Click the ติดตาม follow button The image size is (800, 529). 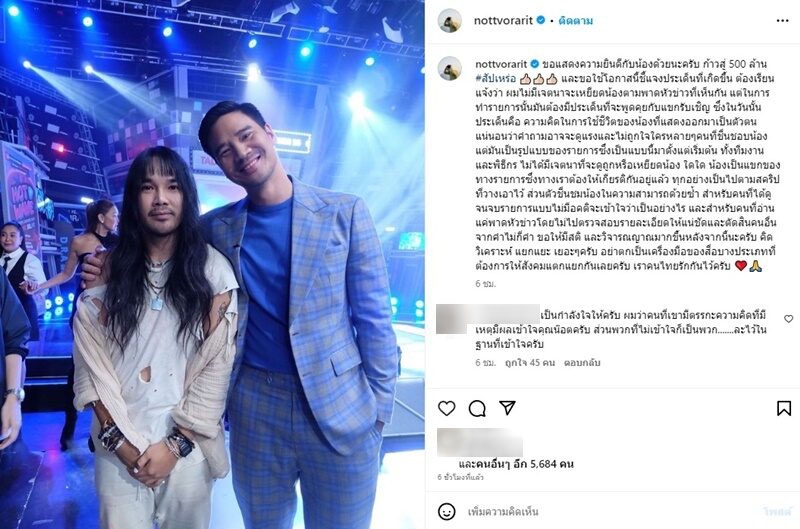click(576, 21)
